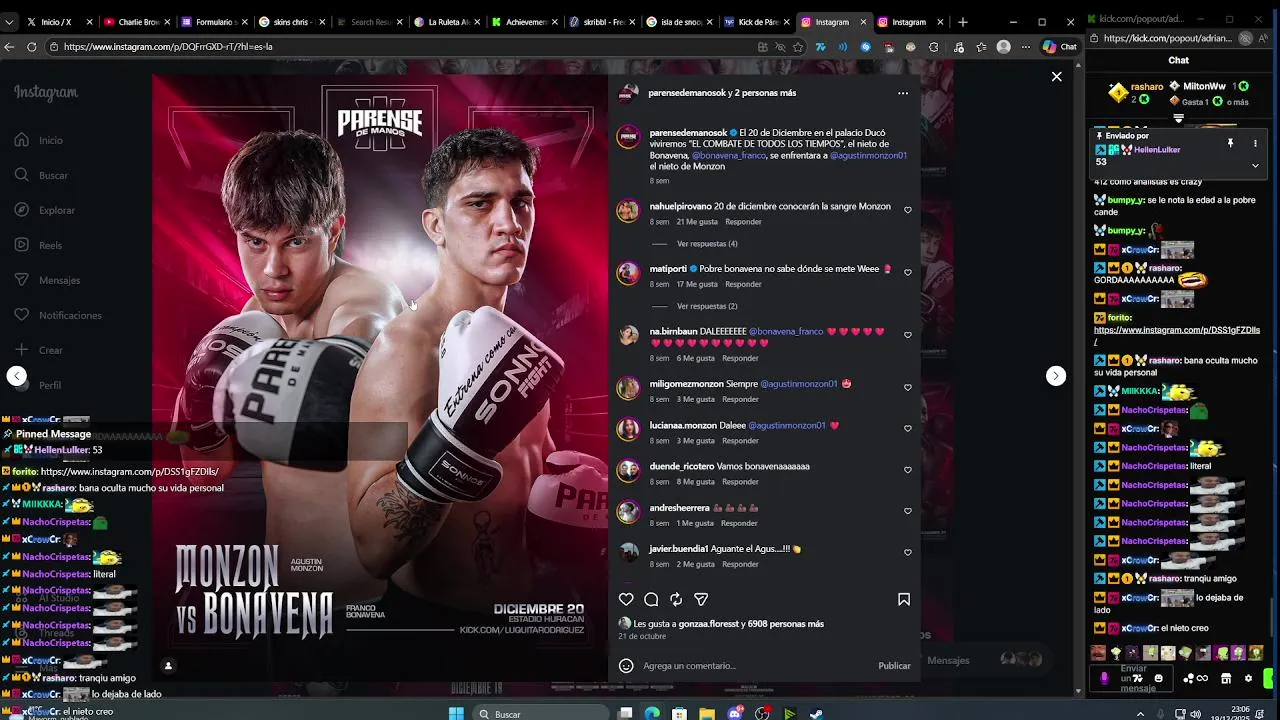1280x720 pixels.
Task: Expand browser tab search dropdown arrow
Action: (9, 22)
